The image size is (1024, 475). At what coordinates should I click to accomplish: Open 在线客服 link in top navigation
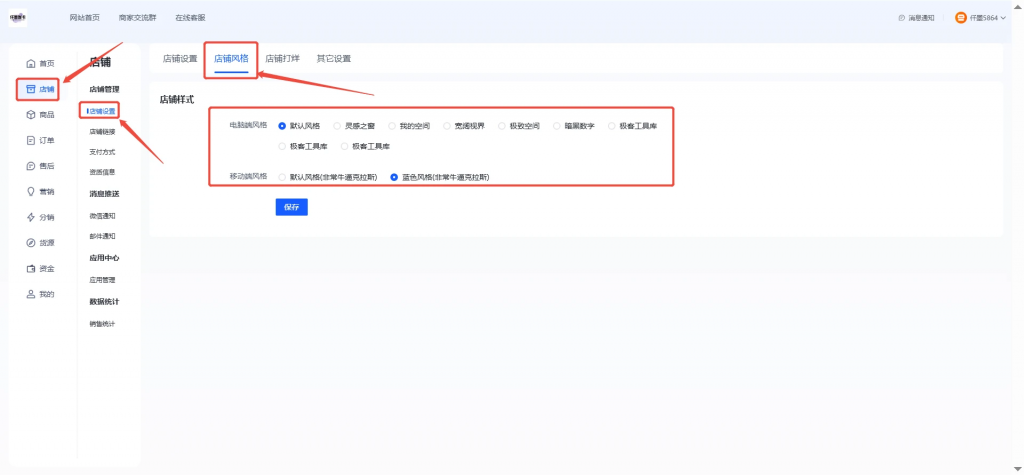[189, 18]
